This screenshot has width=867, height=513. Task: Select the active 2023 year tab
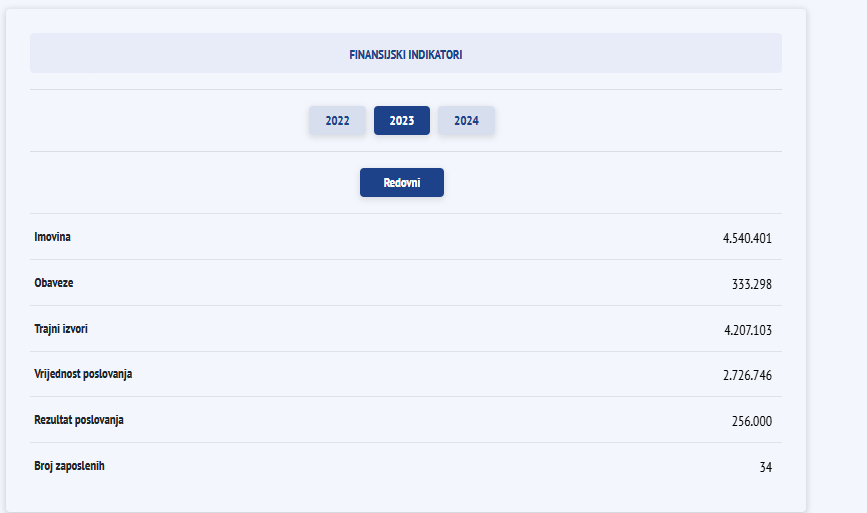tap(402, 121)
